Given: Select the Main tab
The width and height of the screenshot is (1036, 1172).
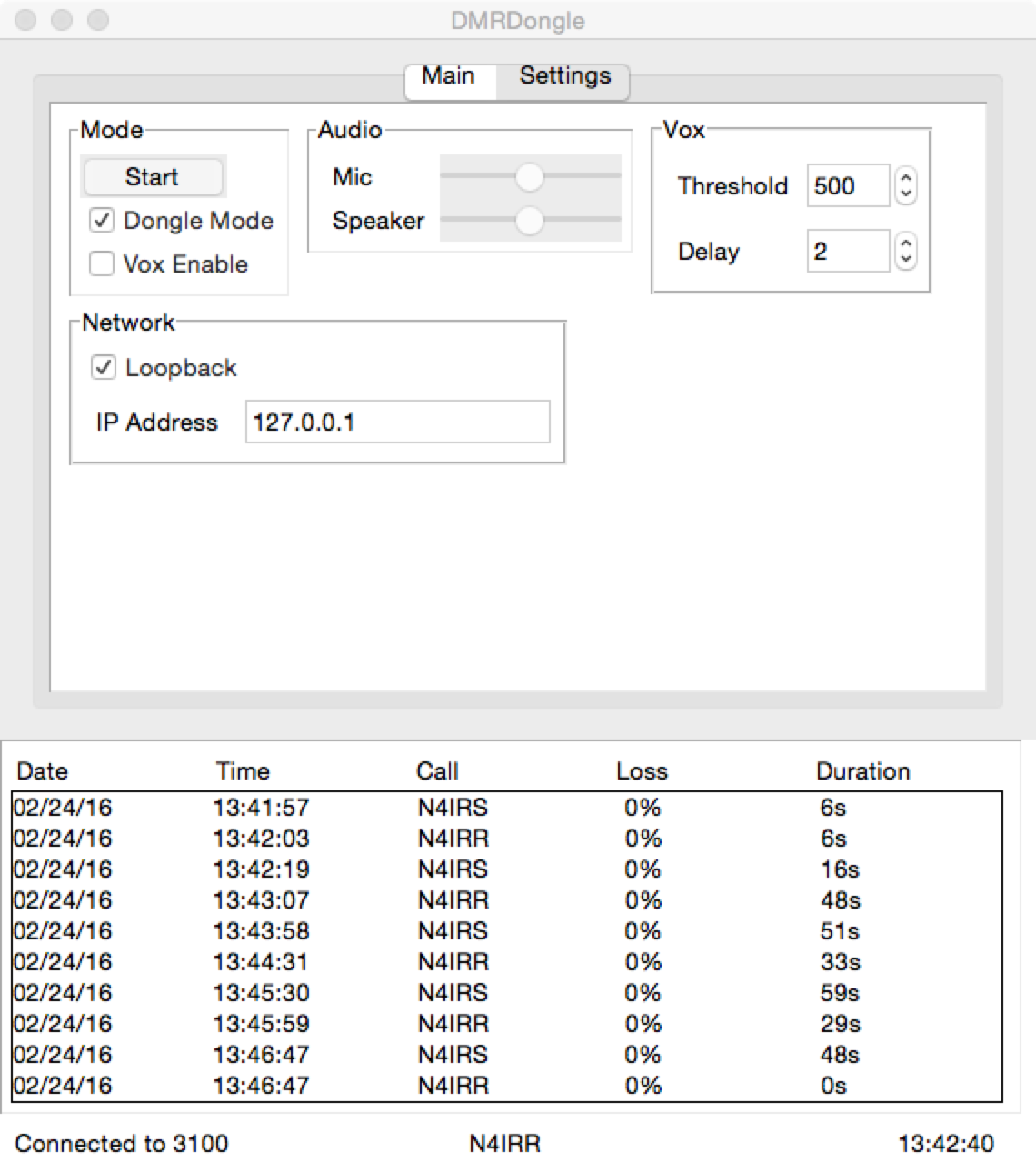Looking at the screenshot, I should tap(449, 76).
